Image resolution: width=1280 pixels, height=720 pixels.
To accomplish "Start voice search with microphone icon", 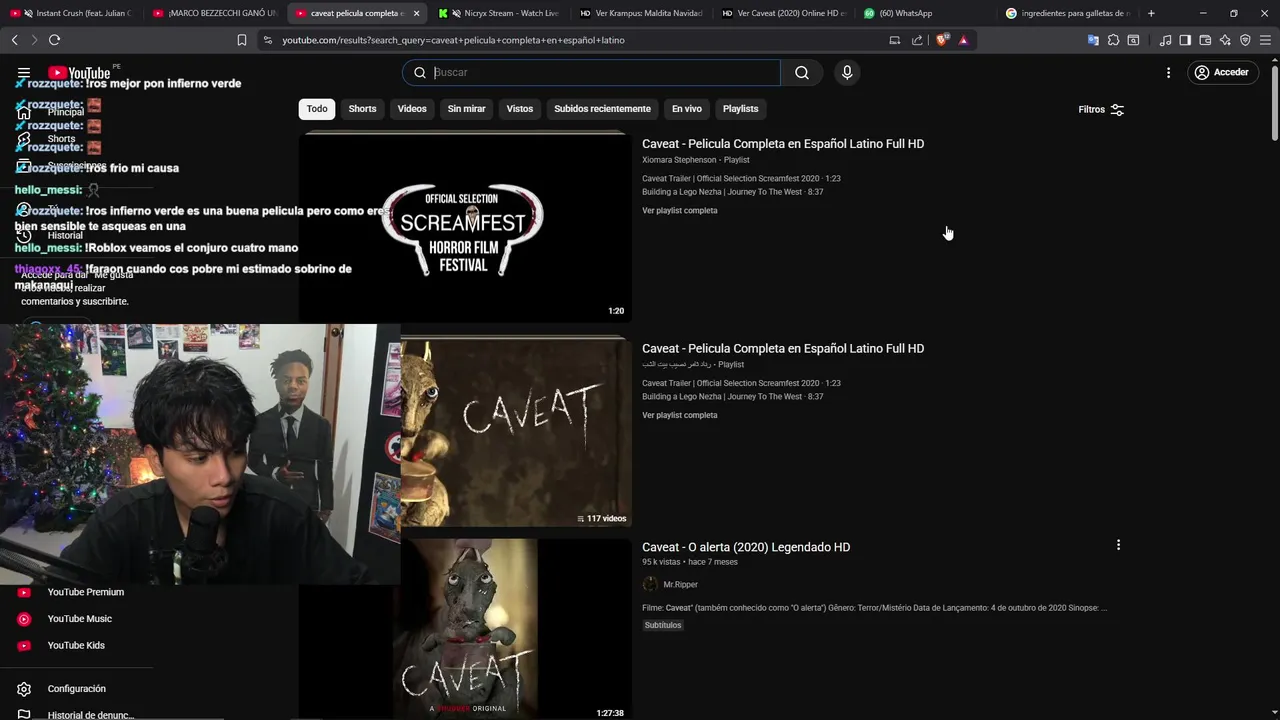I will [x=847, y=72].
